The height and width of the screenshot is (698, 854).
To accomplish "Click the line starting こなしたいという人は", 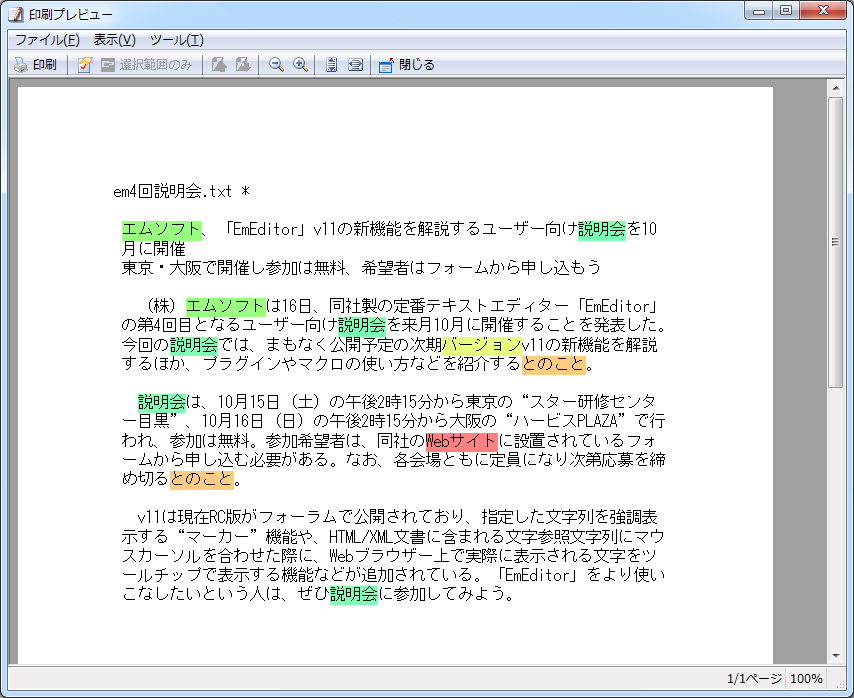I will pos(318,593).
